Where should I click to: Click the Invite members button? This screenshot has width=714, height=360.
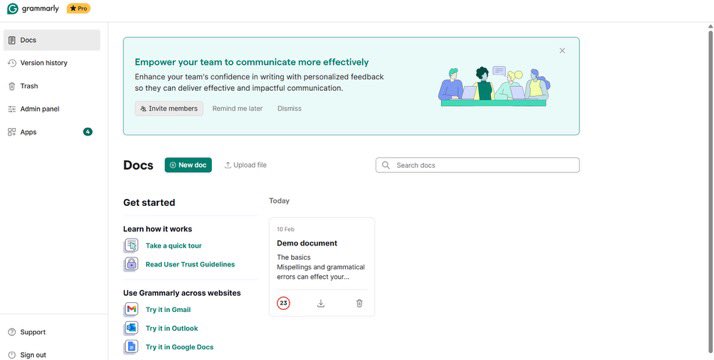169,108
